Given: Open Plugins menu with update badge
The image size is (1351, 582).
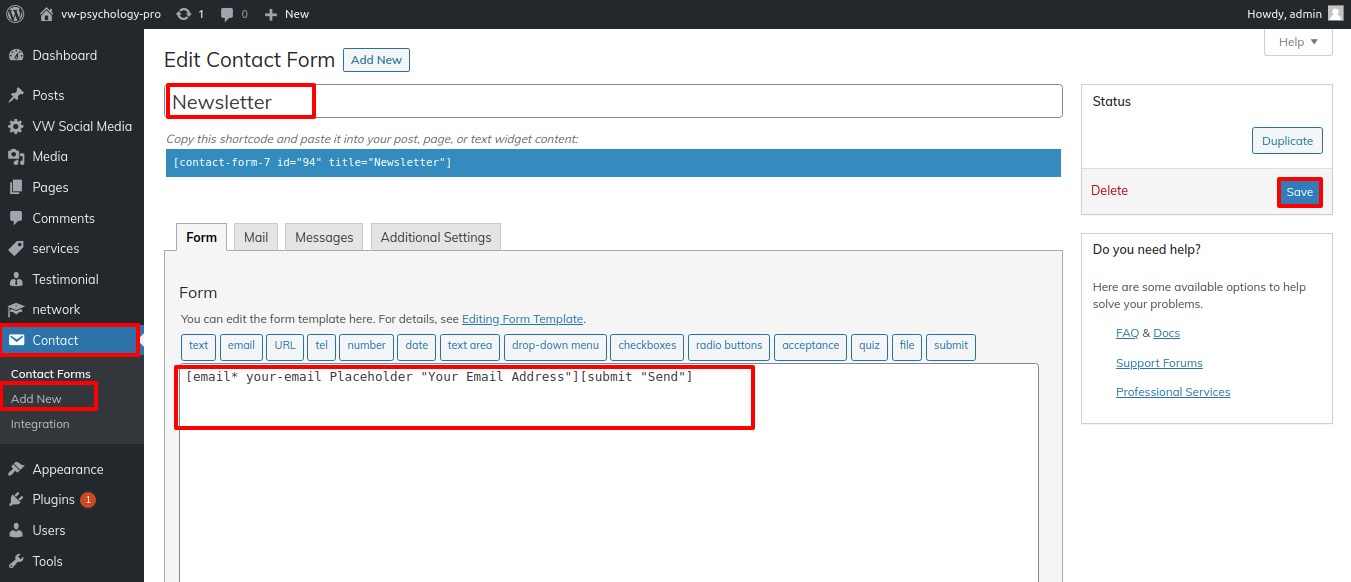Looking at the screenshot, I should point(54,499).
